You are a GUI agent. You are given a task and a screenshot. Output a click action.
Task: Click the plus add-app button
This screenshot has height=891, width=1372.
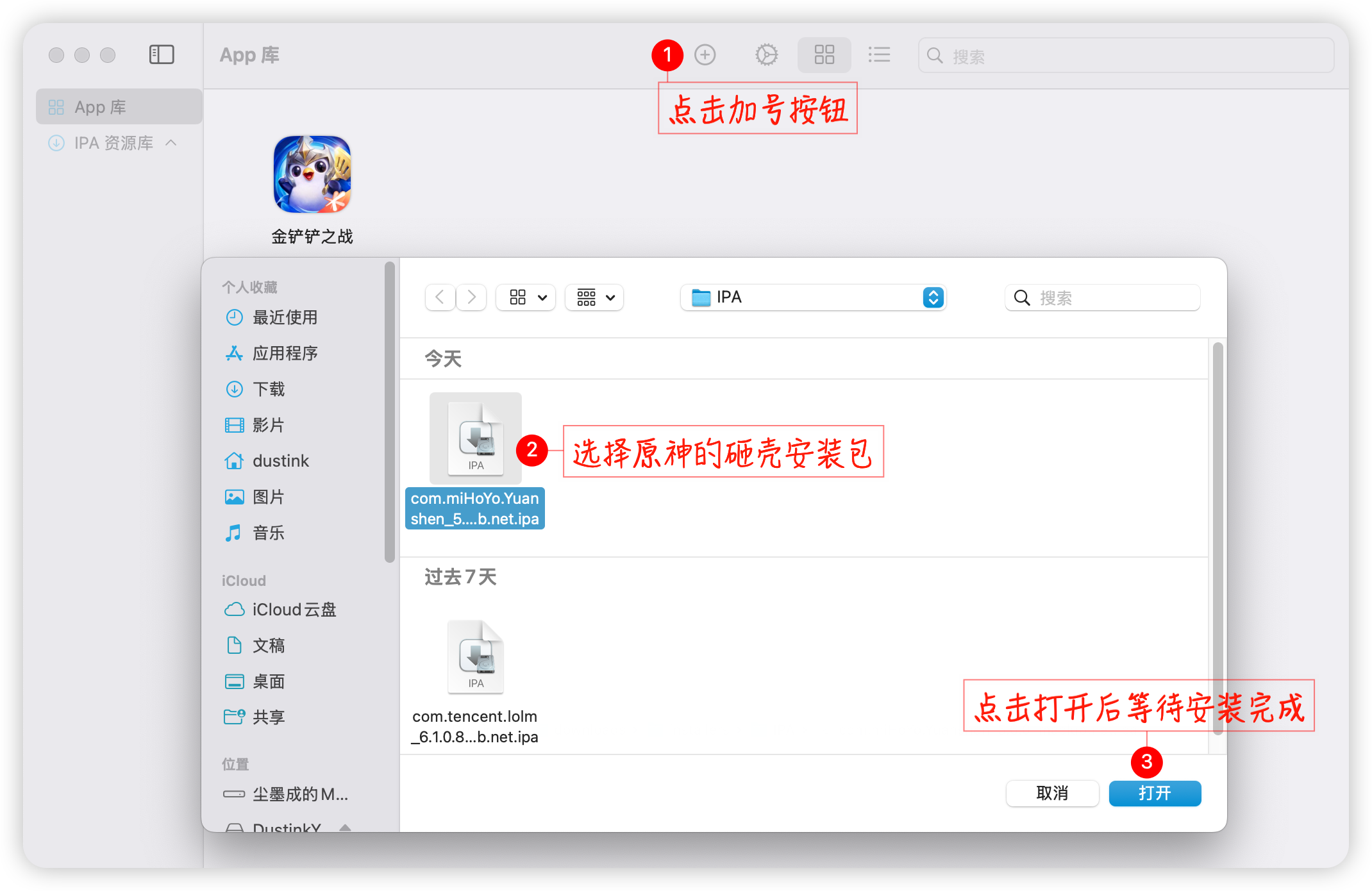tap(705, 55)
